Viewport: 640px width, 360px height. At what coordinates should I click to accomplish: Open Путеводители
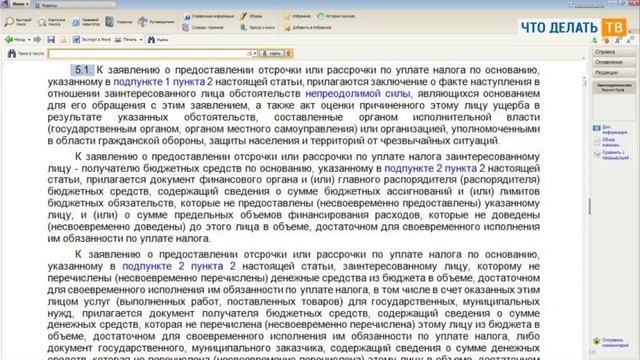click(156, 22)
